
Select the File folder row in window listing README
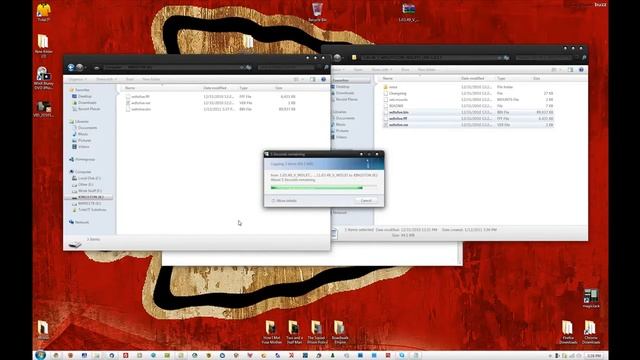point(468,87)
